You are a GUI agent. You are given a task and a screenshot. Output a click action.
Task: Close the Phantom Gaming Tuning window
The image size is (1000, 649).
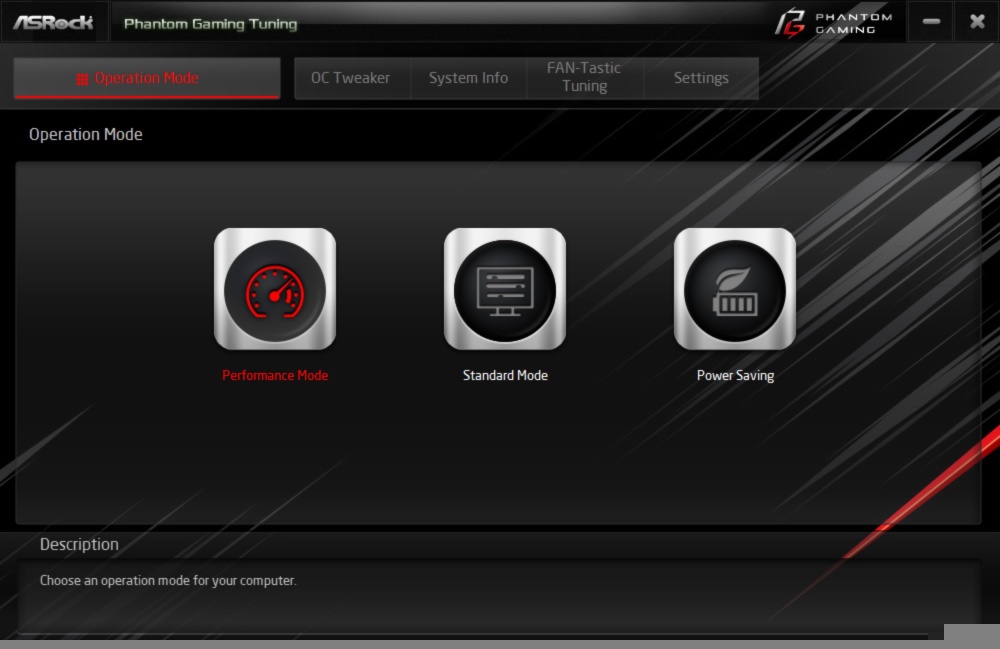point(977,22)
